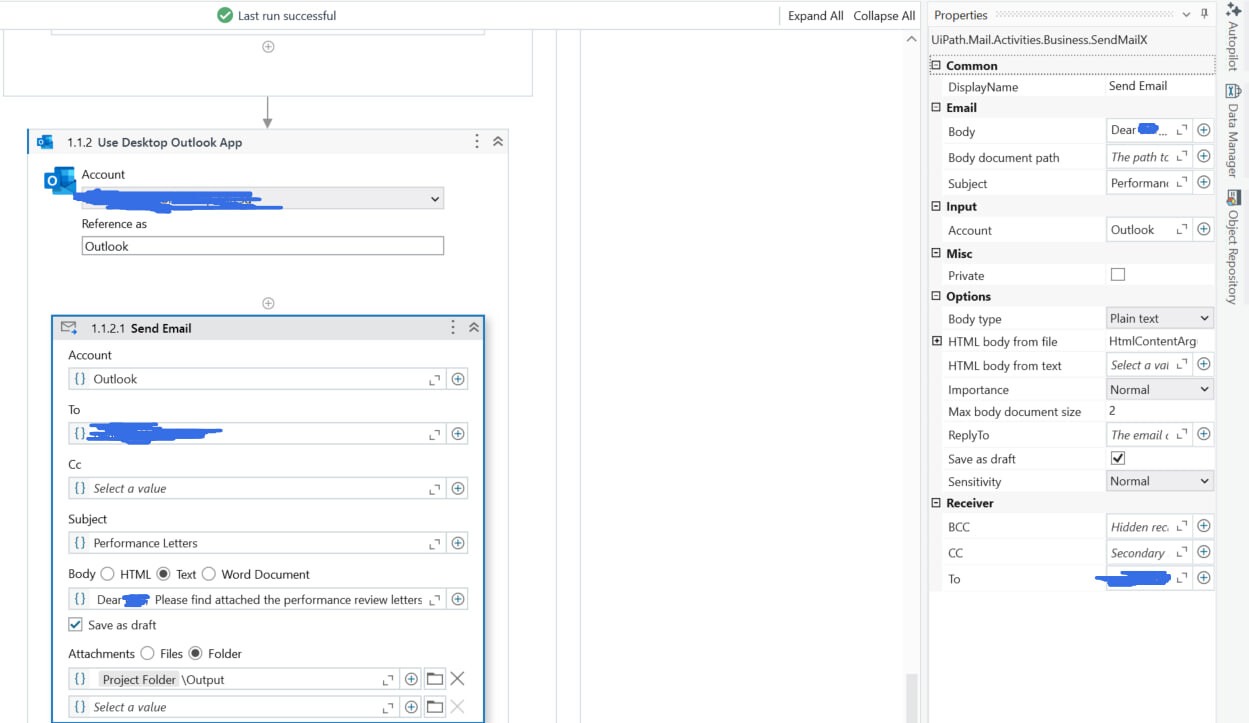Click the folder browse icon for second attachment
The image size is (1249, 723).
point(434,706)
